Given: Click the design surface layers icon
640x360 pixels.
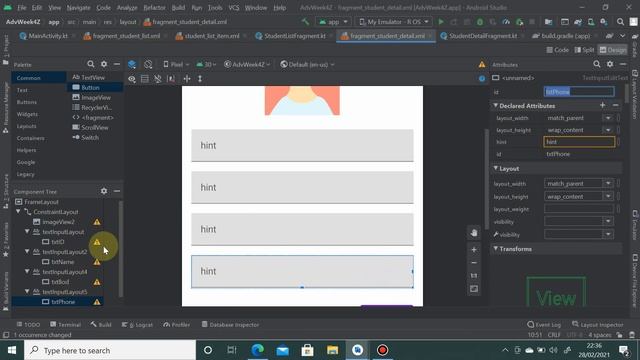Looking at the screenshot, I should click(132, 64).
